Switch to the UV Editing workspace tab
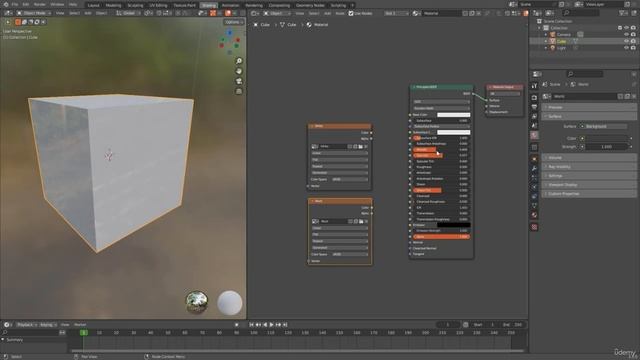 pos(158,5)
